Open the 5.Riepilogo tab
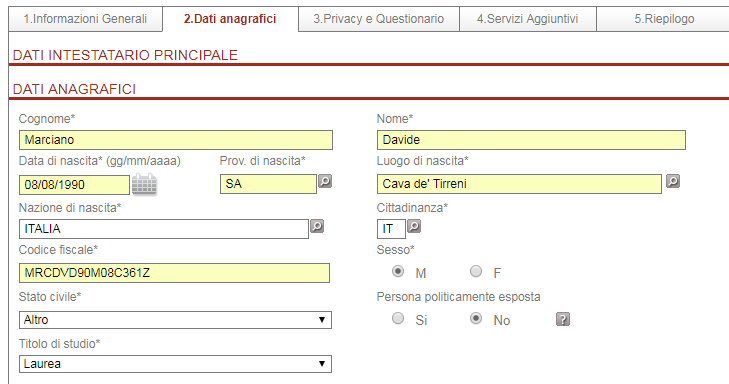 [664, 19]
